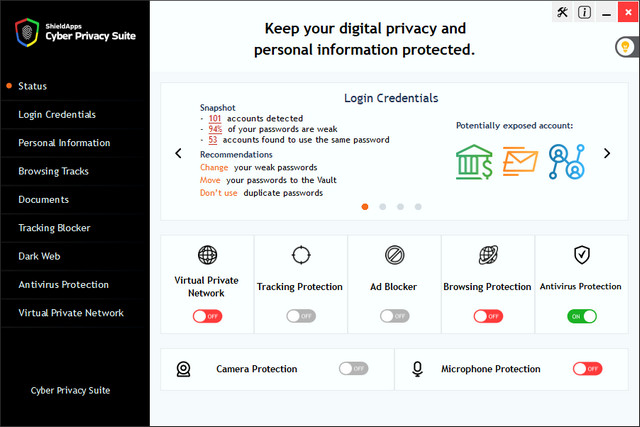Click the Antivirus Protection shield icon
Viewport: 640px width, 427px height.
click(582, 255)
